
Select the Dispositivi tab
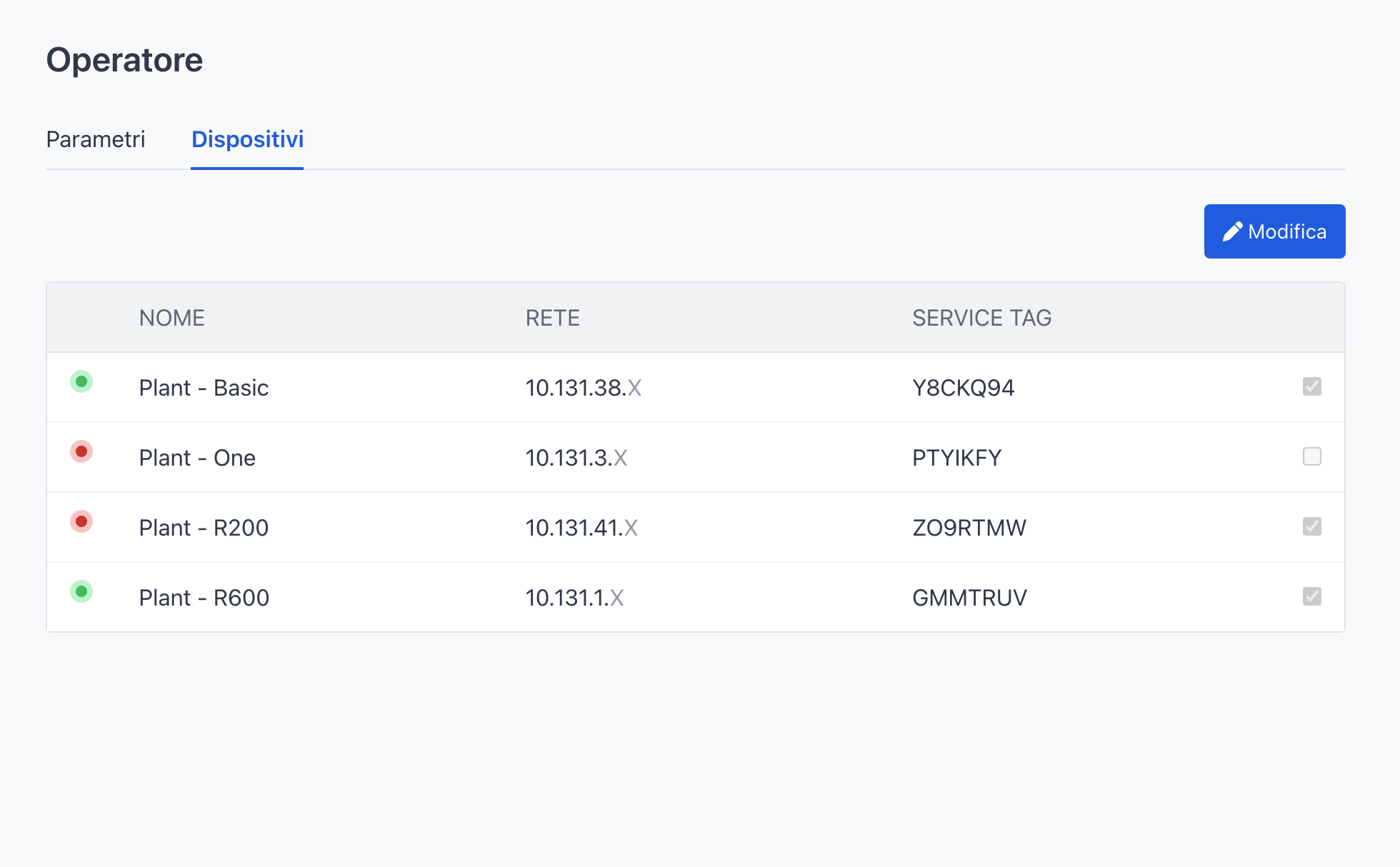tap(247, 139)
